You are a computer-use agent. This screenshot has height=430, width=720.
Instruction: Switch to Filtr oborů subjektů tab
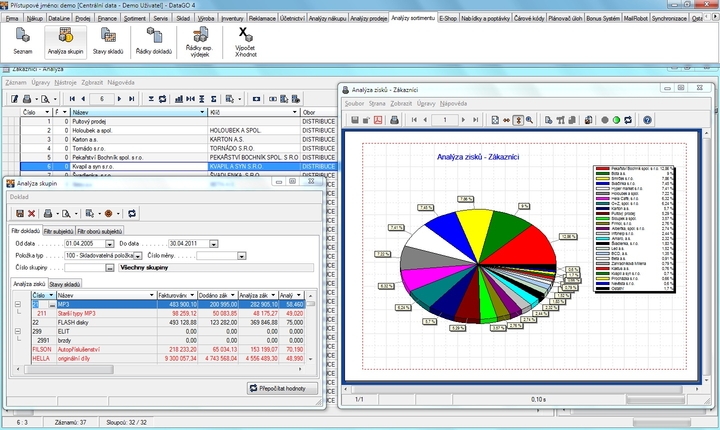[x=99, y=231]
